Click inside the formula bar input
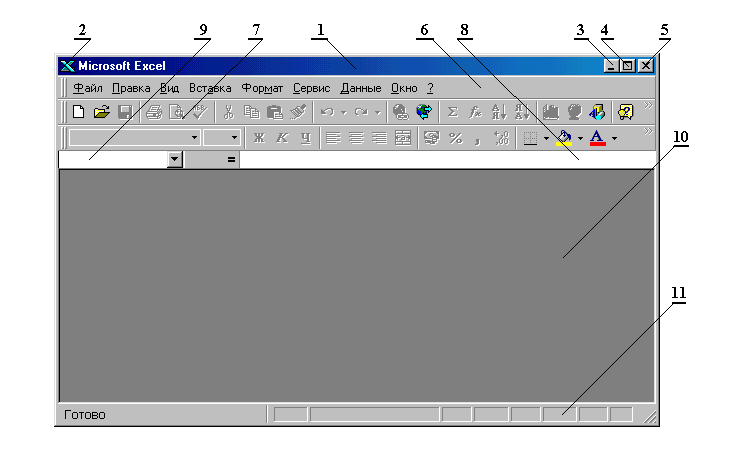The height and width of the screenshot is (452, 733). pos(446,159)
